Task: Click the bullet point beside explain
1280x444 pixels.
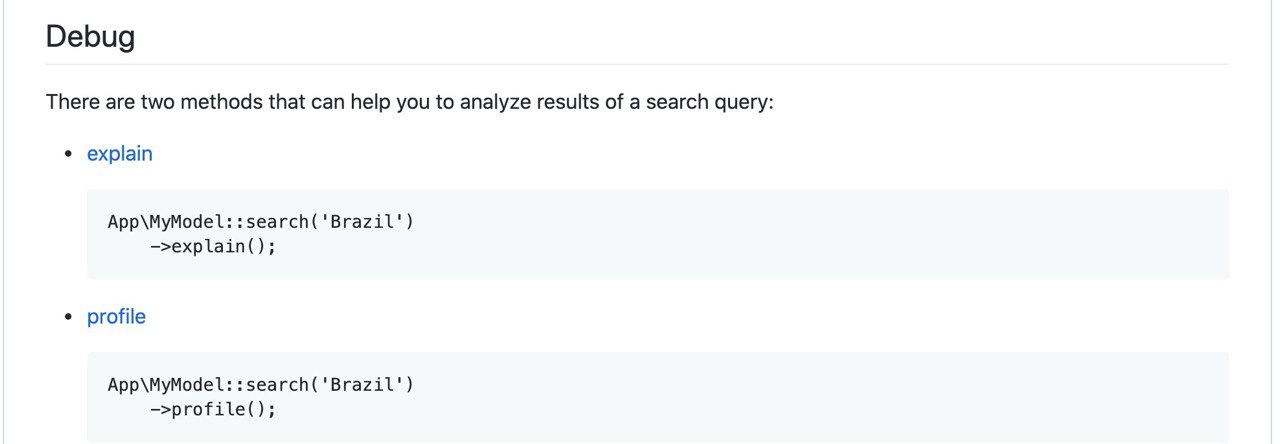Action: (68, 154)
